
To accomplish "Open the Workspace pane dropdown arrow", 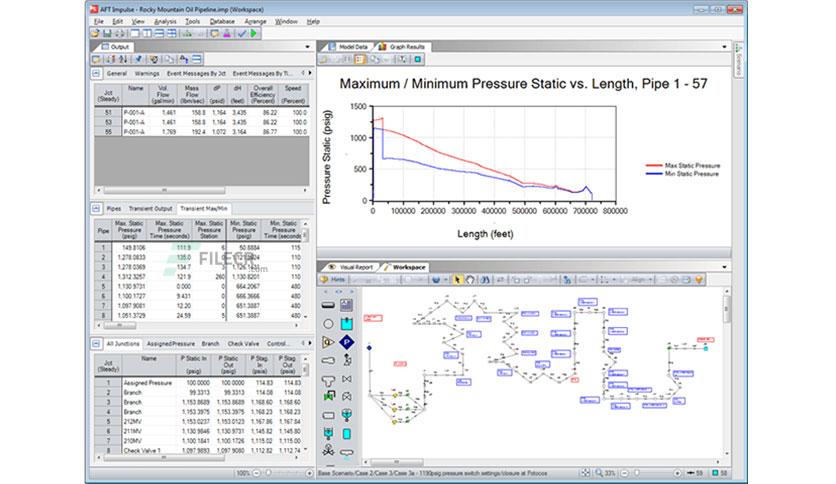I will [724, 267].
